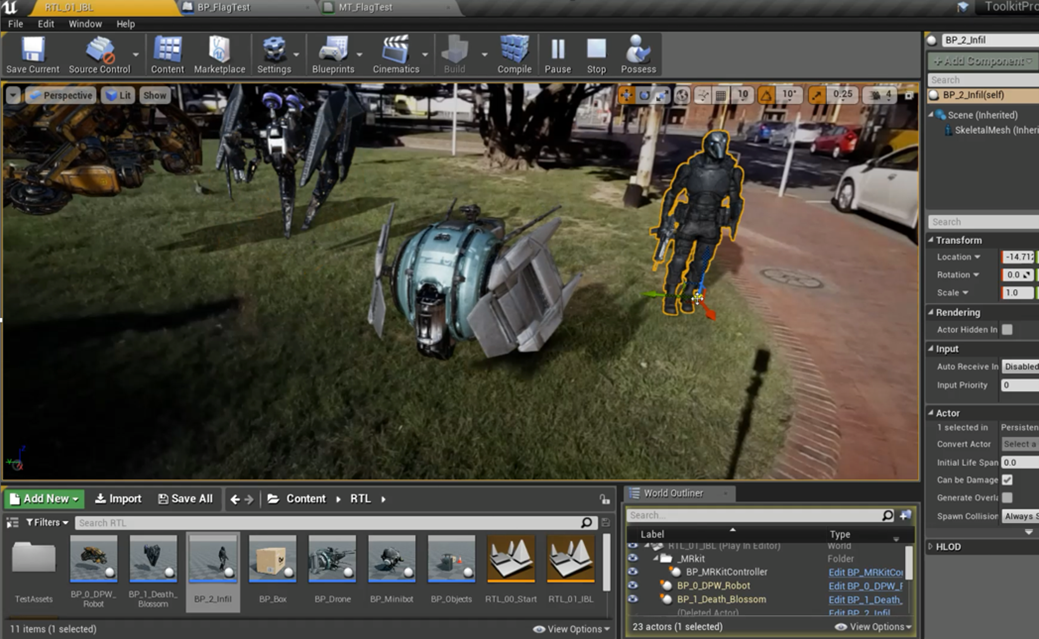1039x639 pixels.
Task: Click the Edit BP_0_DPW link
Action: click(865, 586)
